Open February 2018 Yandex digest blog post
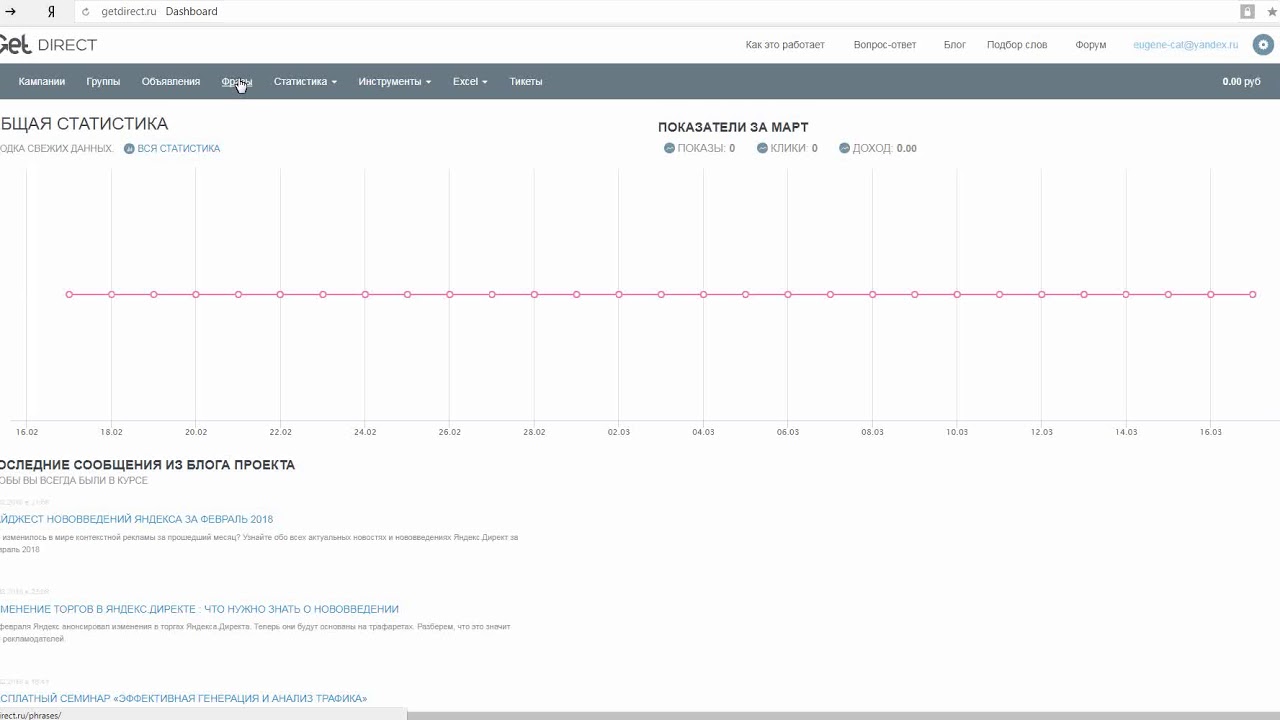Image resolution: width=1280 pixels, height=720 pixels. [x=137, y=519]
